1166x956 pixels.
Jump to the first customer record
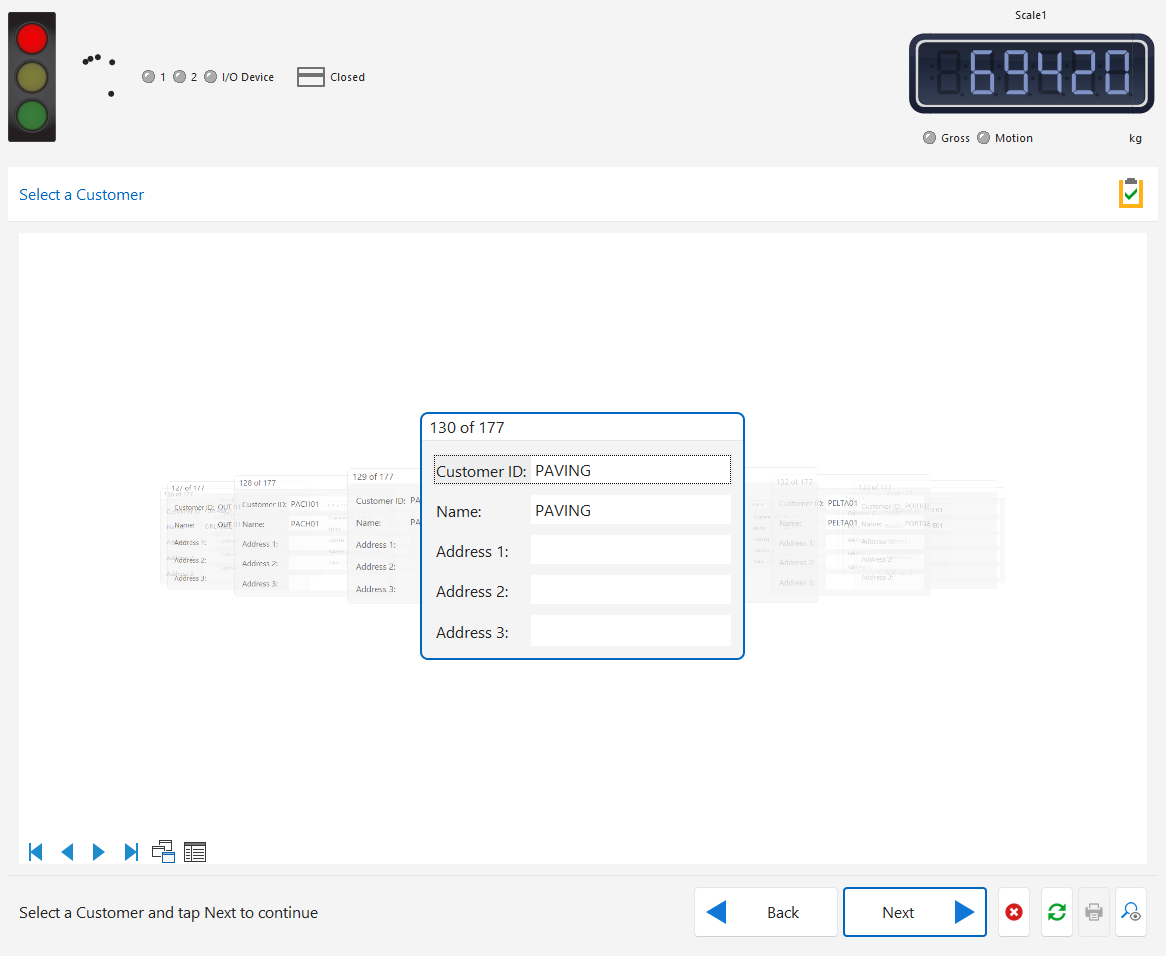coord(36,852)
